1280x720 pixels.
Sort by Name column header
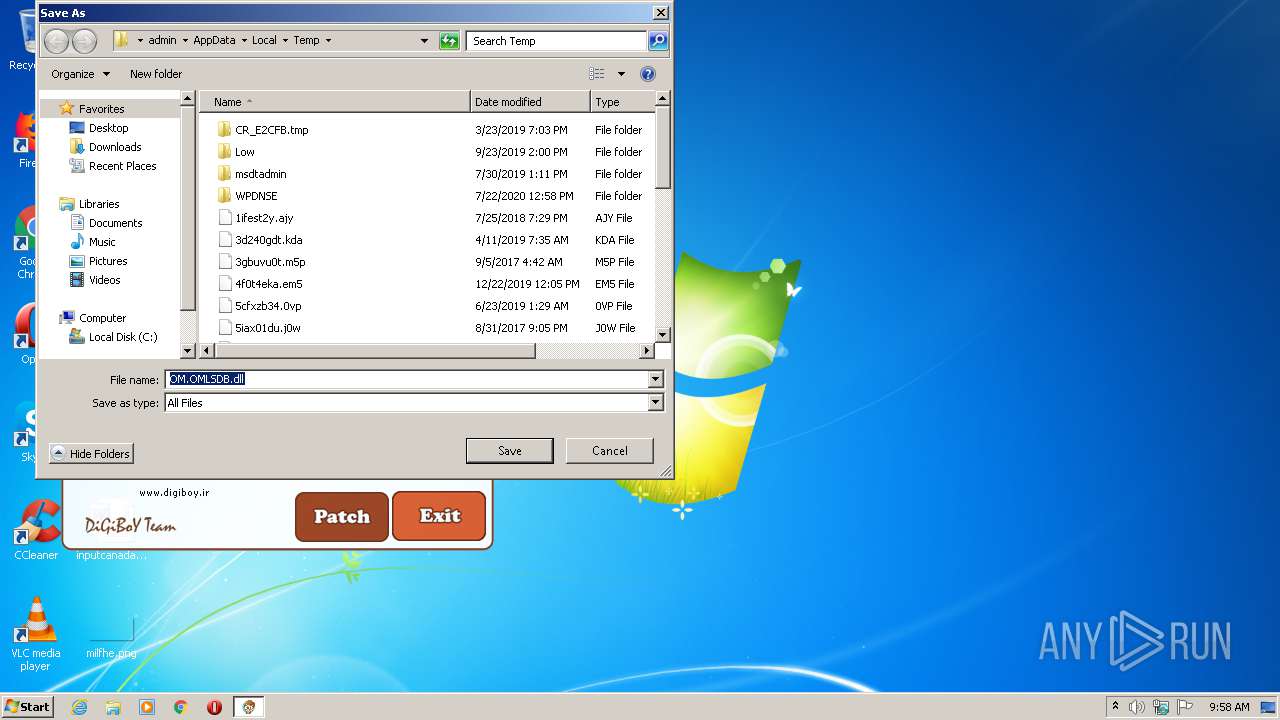[x=335, y=102]
